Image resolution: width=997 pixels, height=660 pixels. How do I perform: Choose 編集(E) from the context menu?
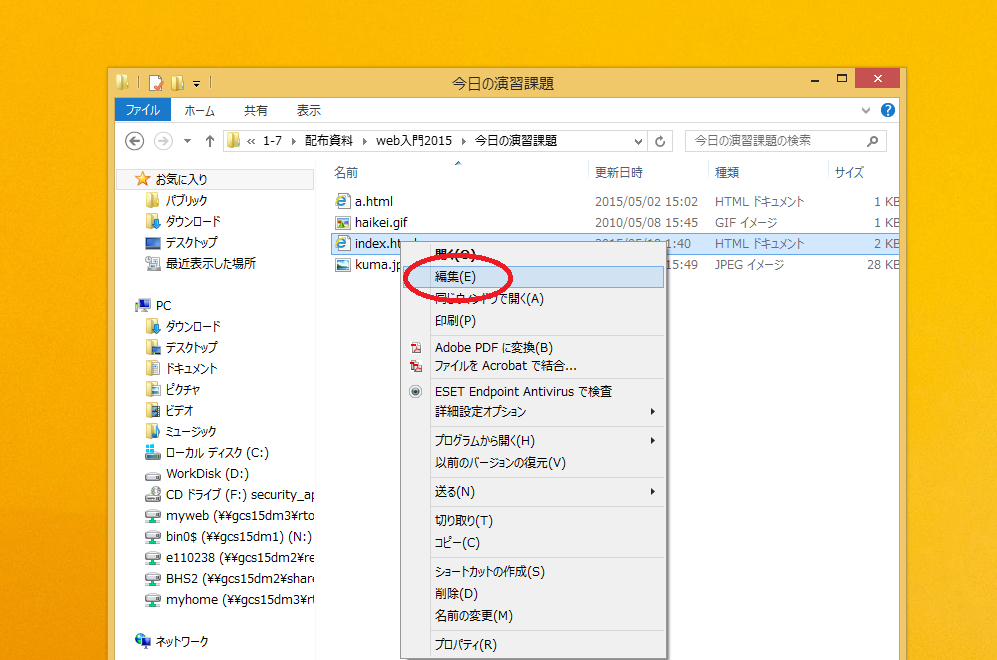coord(455,277)
